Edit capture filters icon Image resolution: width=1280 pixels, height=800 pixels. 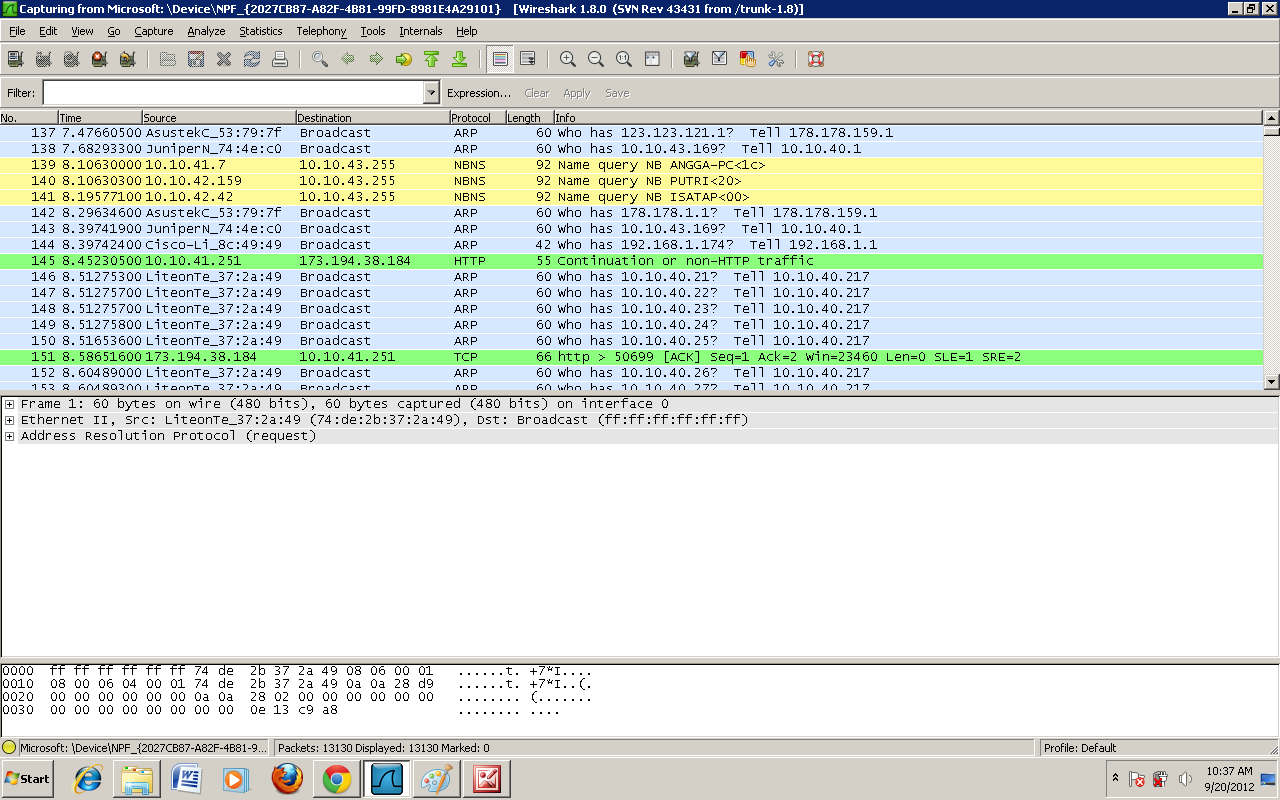(x=691, y=59)
